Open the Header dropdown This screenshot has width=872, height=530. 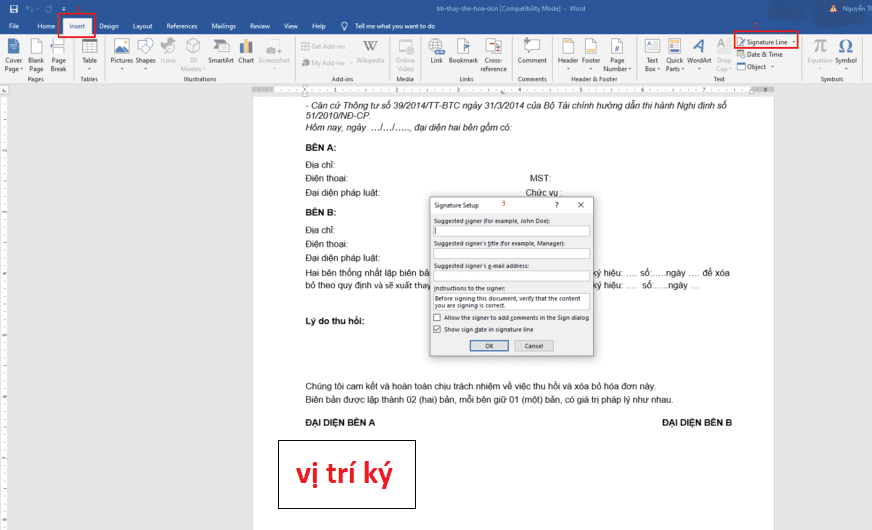(x=568, y=56)
